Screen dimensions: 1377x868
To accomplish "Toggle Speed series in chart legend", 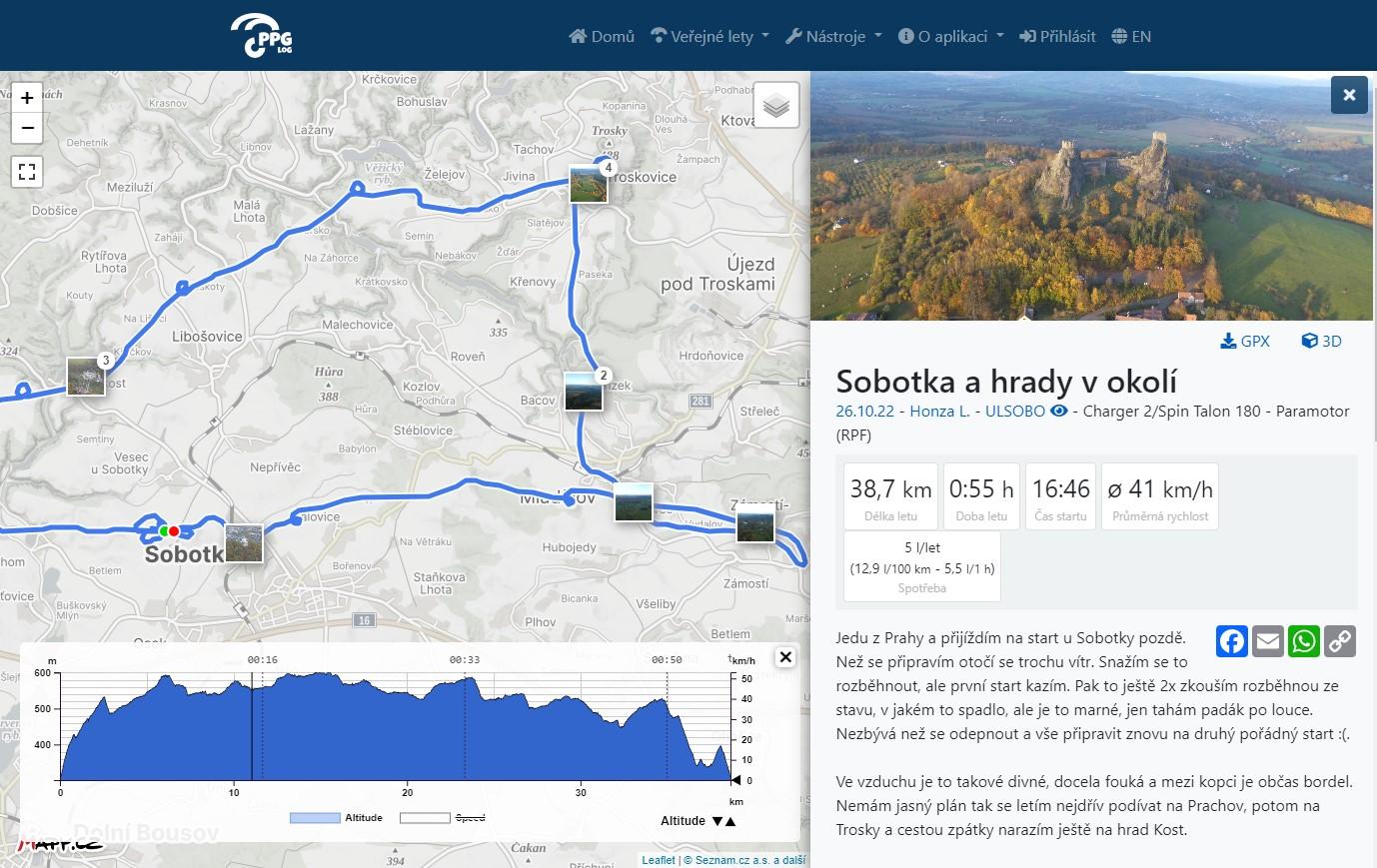I will coord(443,817).
